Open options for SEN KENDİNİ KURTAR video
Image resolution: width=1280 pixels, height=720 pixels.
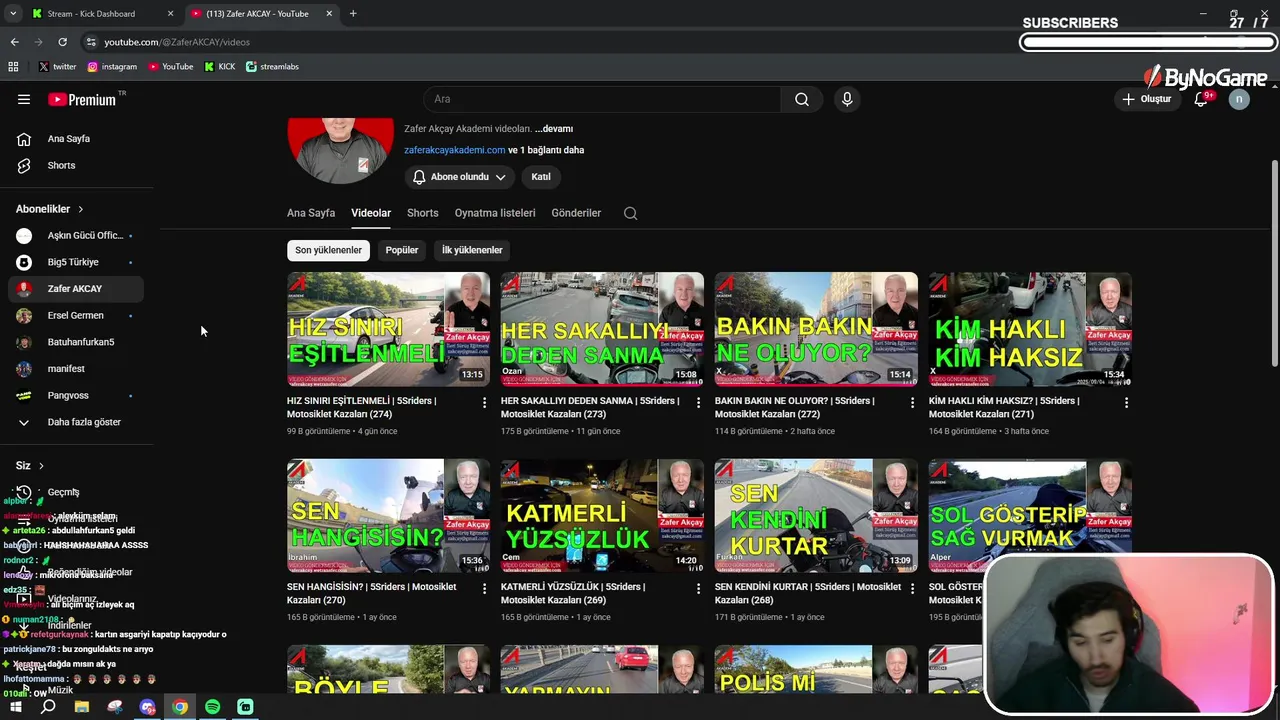(912, 588)
